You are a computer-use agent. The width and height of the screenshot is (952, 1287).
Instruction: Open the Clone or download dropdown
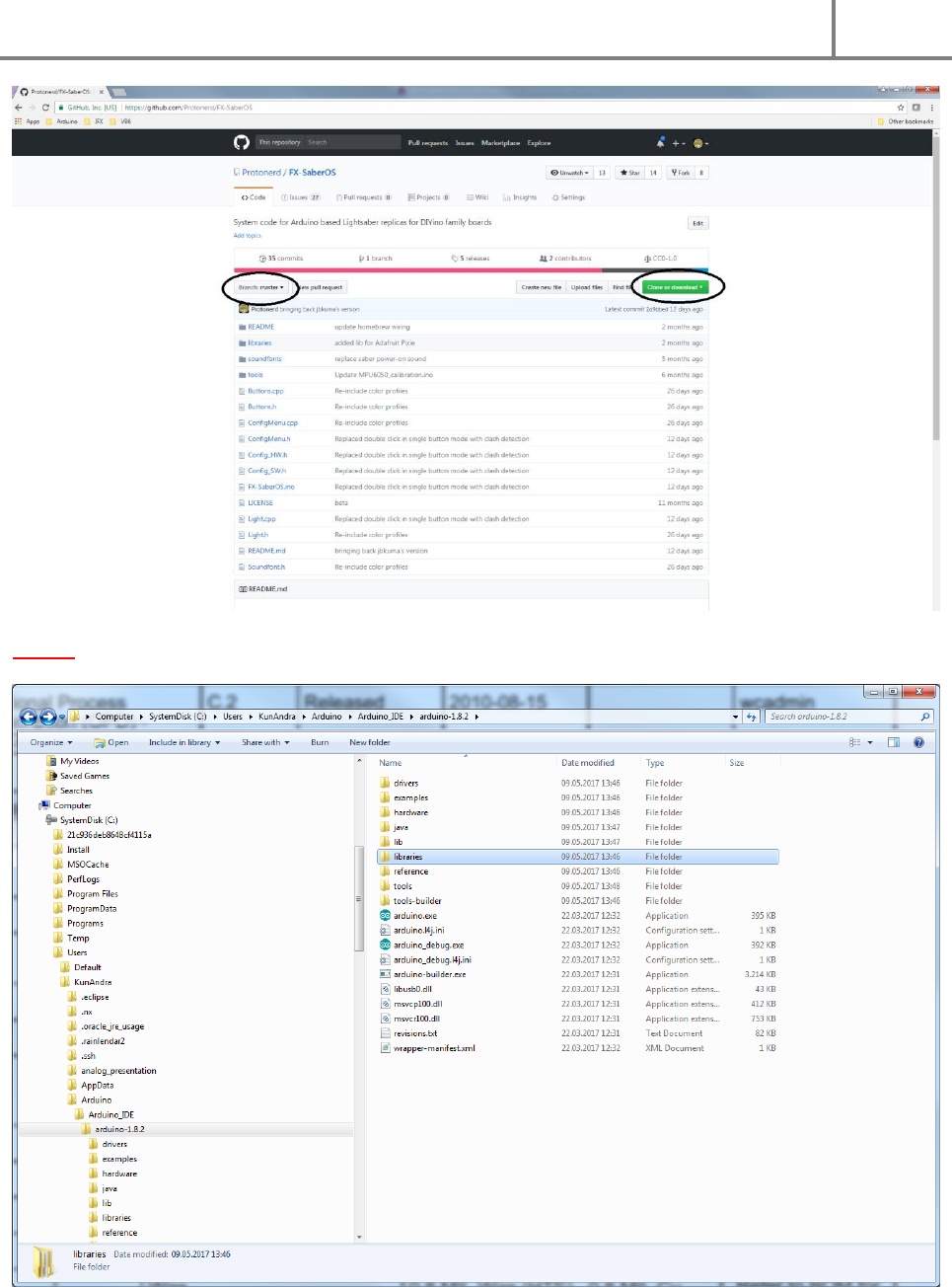[675, 287]
